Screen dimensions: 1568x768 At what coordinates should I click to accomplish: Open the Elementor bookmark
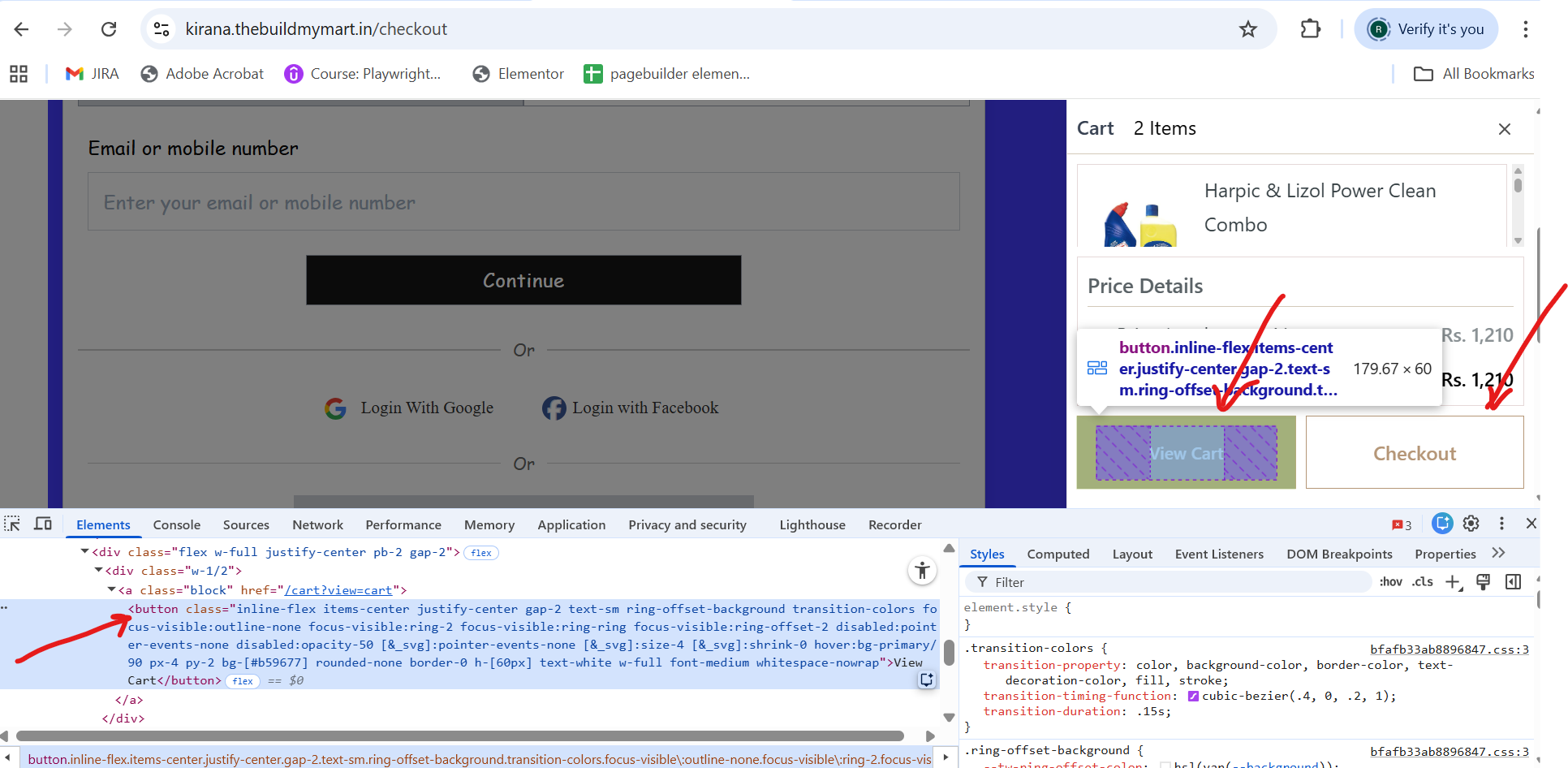click(518, 74)
